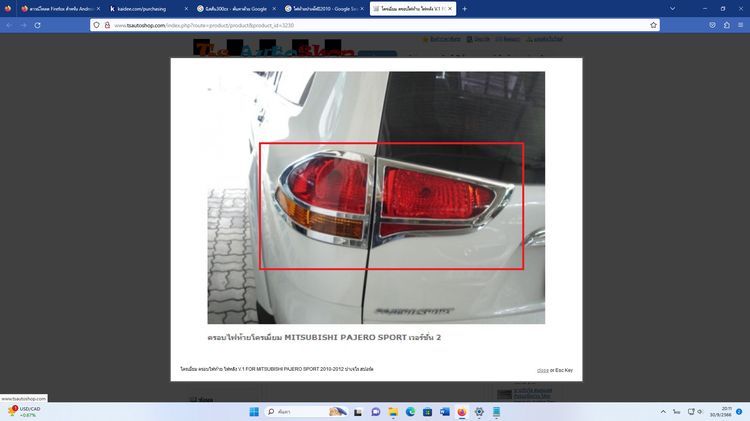Switch to the kaidee.com/purchasing tab
750x421 pixels.
(147, 9)
